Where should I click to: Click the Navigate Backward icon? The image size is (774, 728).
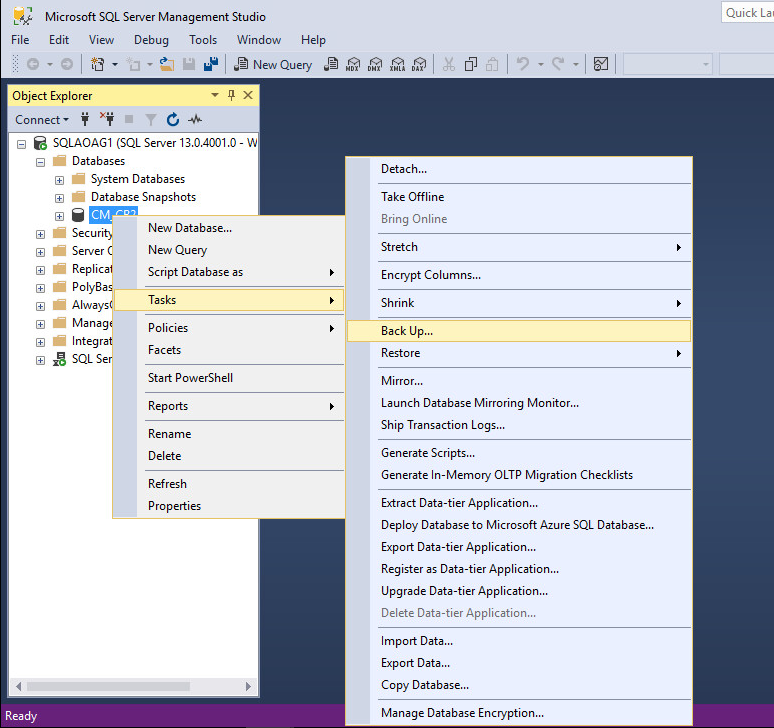pyautogui.click(x=33, y=64)
